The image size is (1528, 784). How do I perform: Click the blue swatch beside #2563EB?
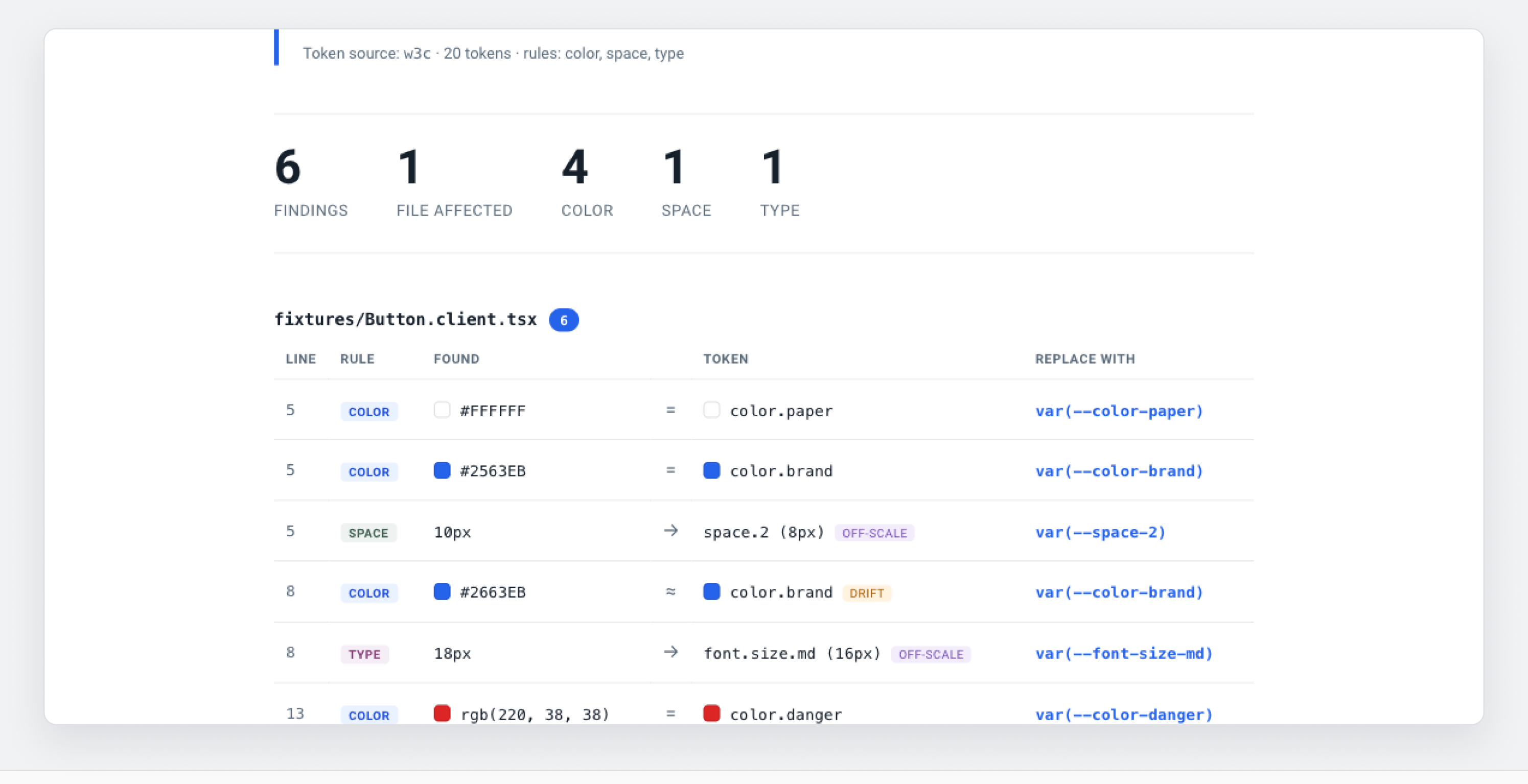pyautogui.click(x=442, y=470)
